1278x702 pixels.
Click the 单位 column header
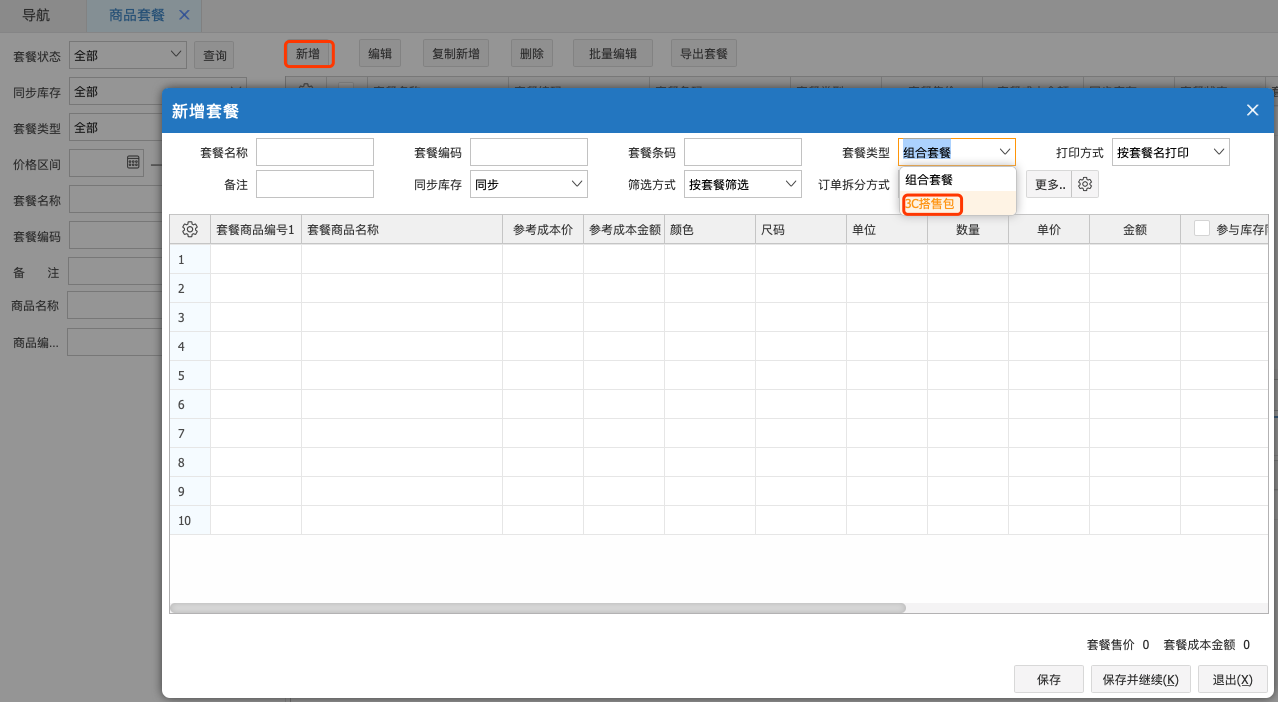click(x=887, y=229)
